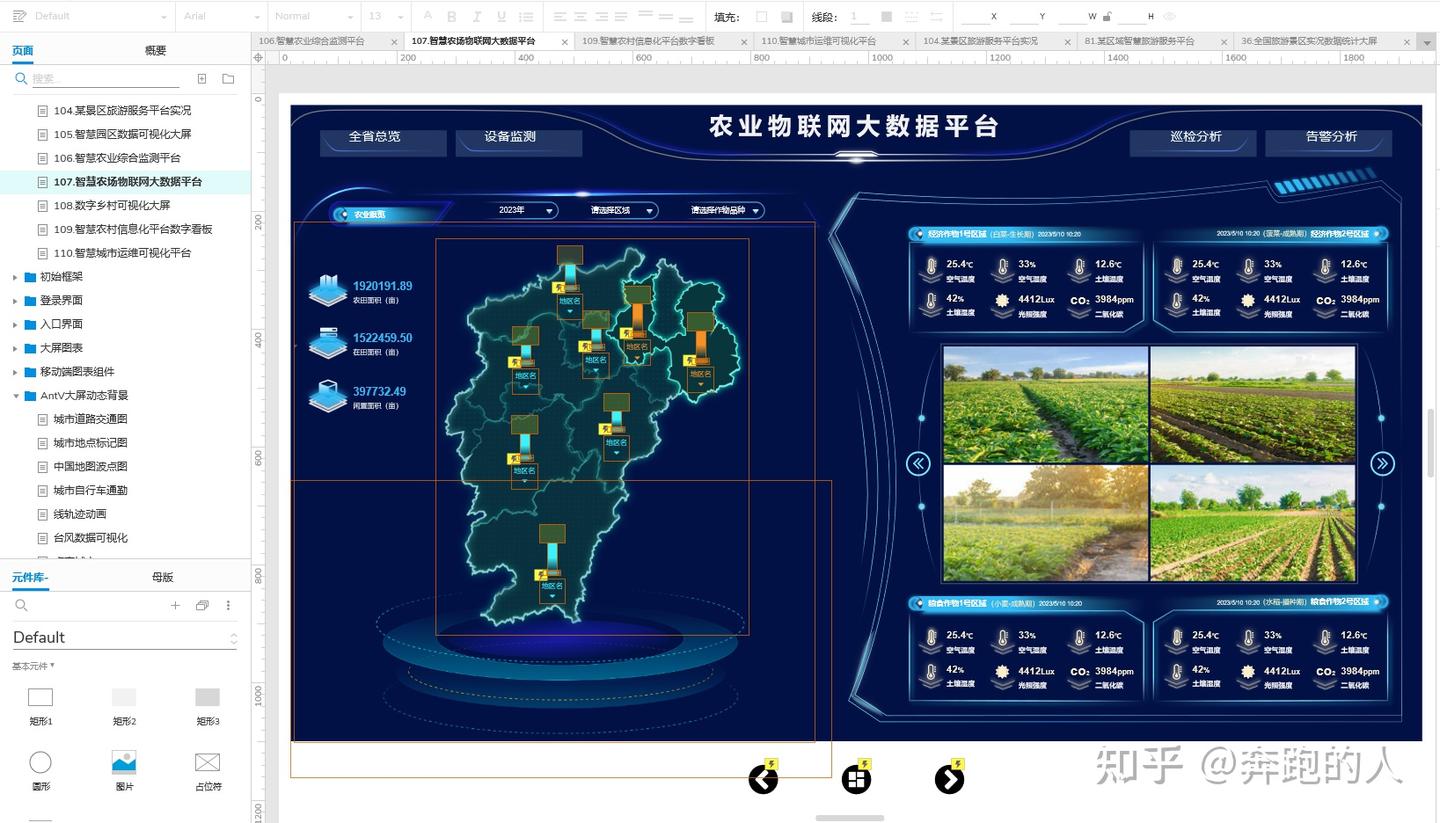Image resolution: width=1440 pixels, height=823 pixels.
Task: Click the previous arrow beside the farm photos
Action: (x=918, y=463)
